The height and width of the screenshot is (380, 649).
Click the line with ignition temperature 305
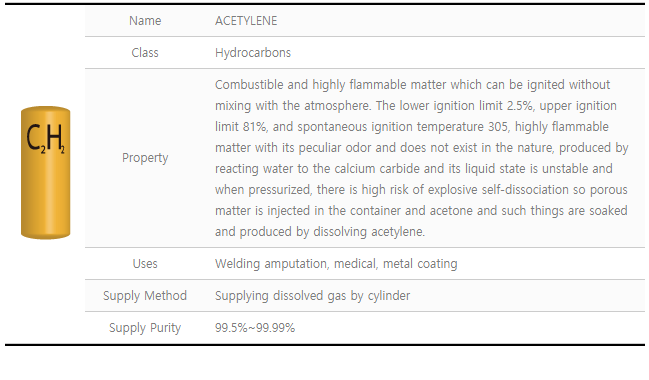[x=412, y=127]
